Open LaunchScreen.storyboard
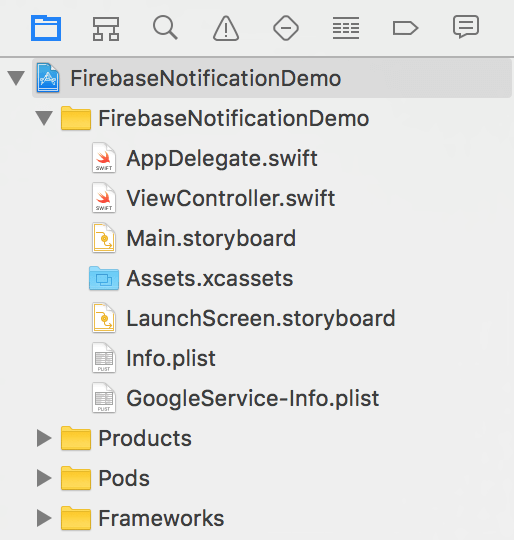The width and height of the screenshot is (514, 540). 261,319
